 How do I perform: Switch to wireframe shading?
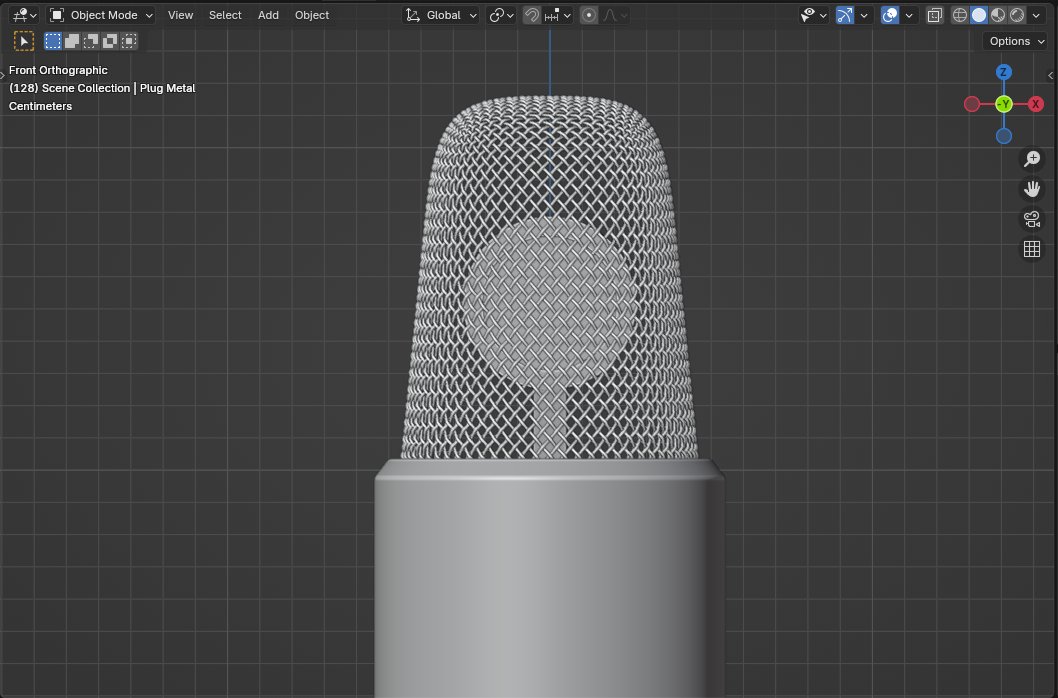coord(959,15)
